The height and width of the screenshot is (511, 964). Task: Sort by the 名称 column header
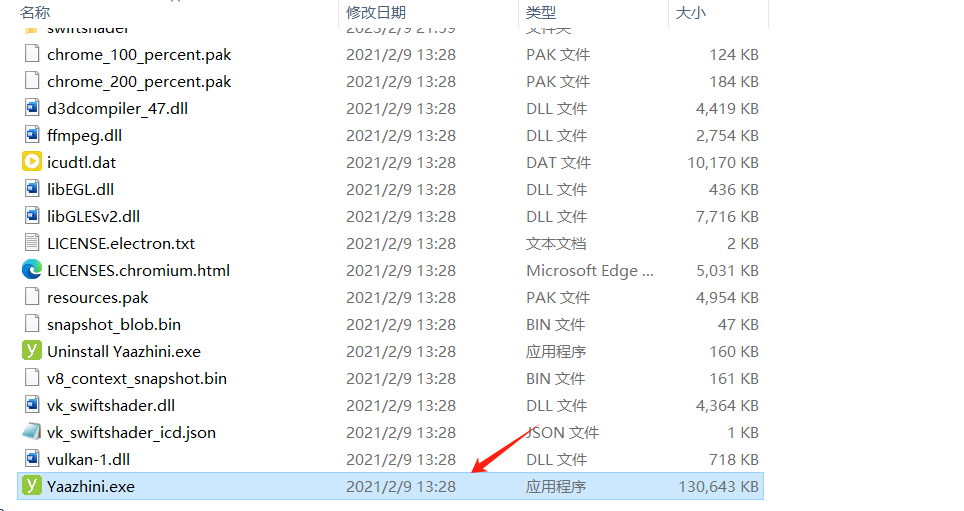click(x=35, y=12)
